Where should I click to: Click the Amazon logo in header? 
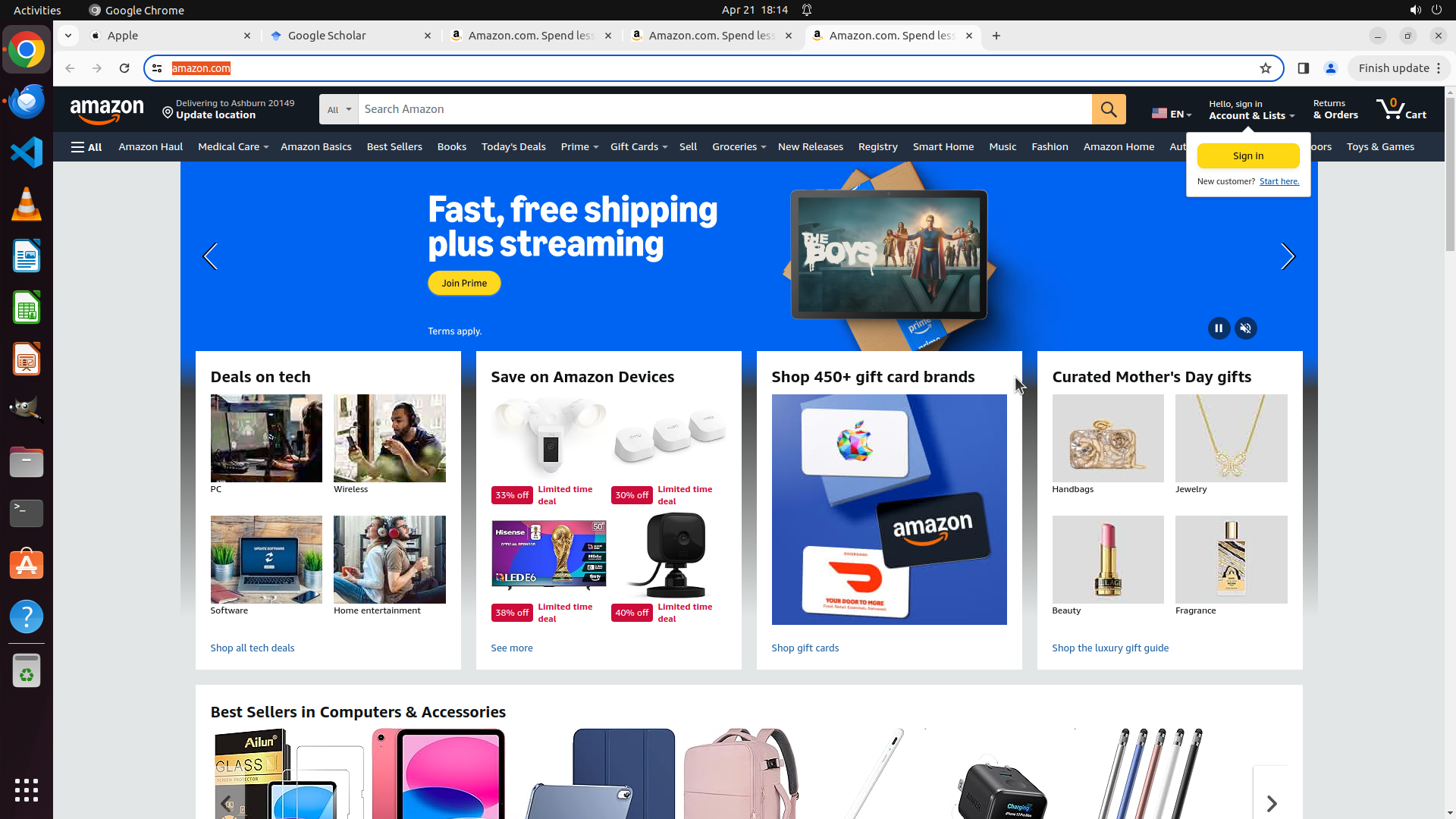click(107, 111)
